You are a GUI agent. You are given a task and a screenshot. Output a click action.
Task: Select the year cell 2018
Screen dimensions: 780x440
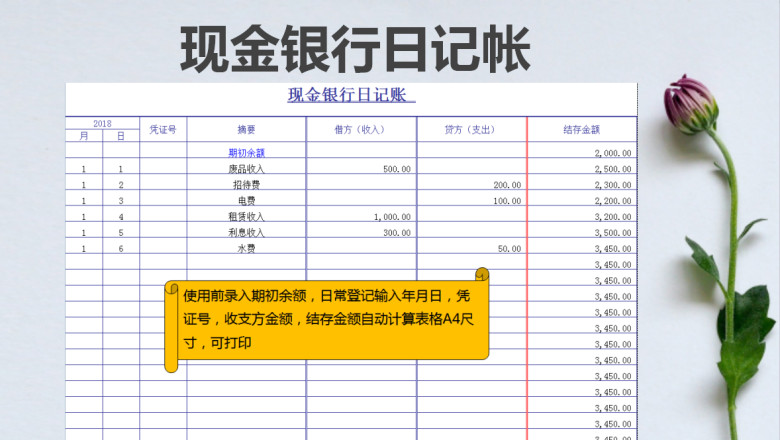(102, 123)
